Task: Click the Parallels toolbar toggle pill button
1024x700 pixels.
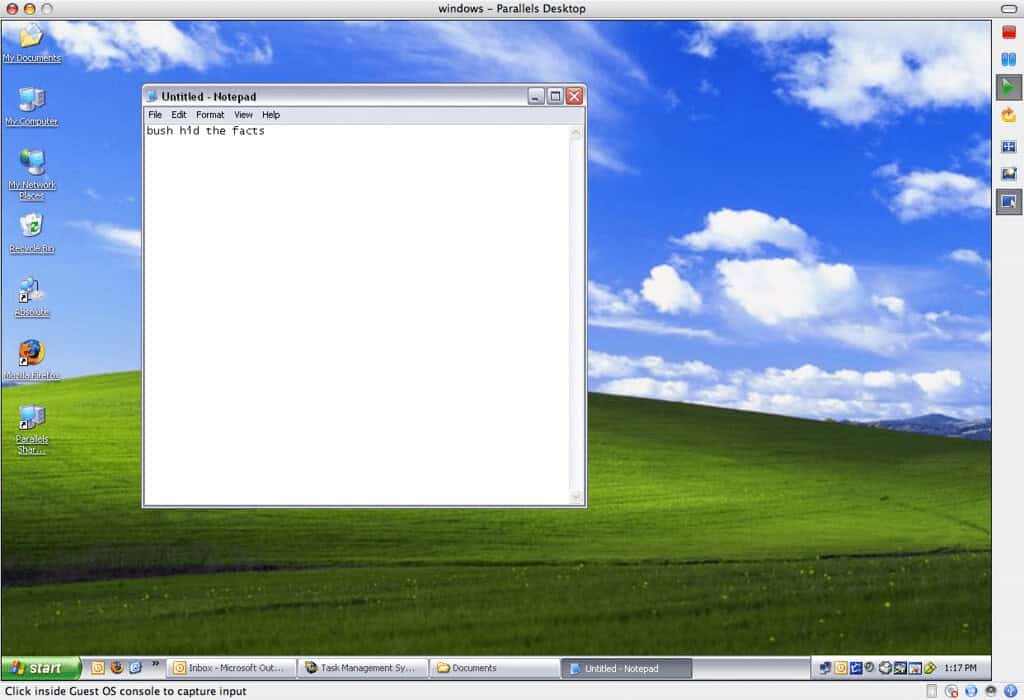Action: 1009,8
